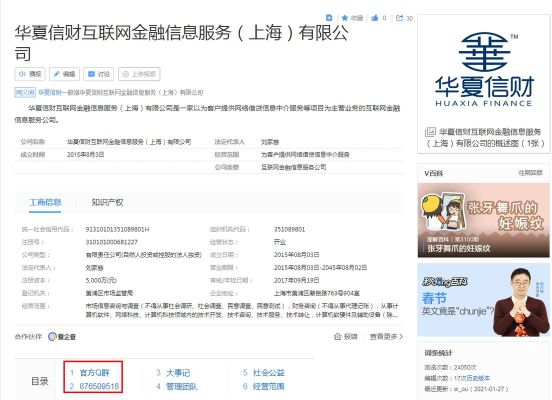Switch to the 知识产权 tab
552x400 pixels.
coord(107,202)
